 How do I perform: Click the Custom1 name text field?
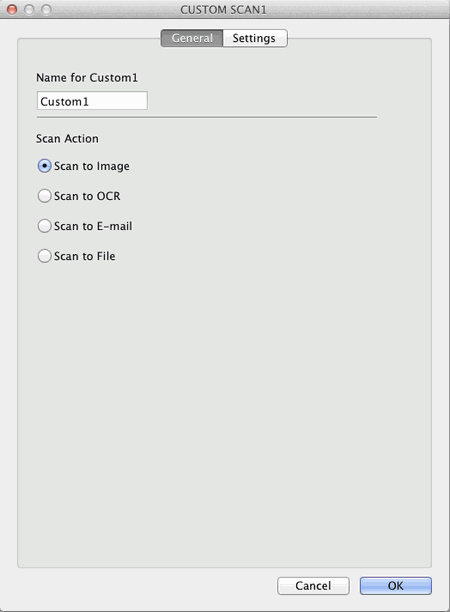92,101
